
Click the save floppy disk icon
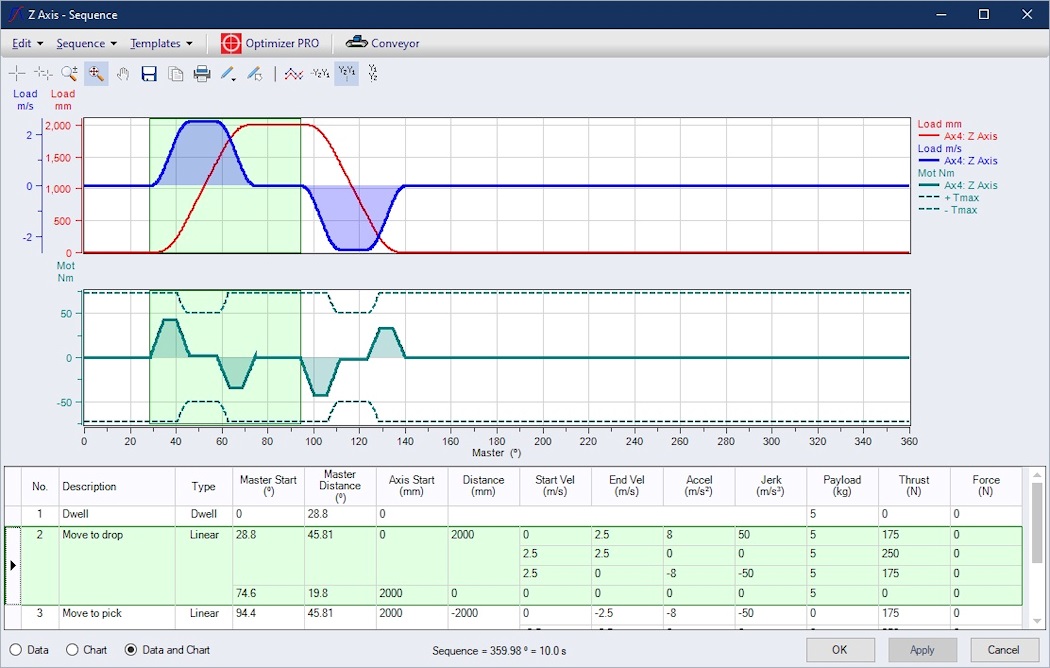[149, 73]
